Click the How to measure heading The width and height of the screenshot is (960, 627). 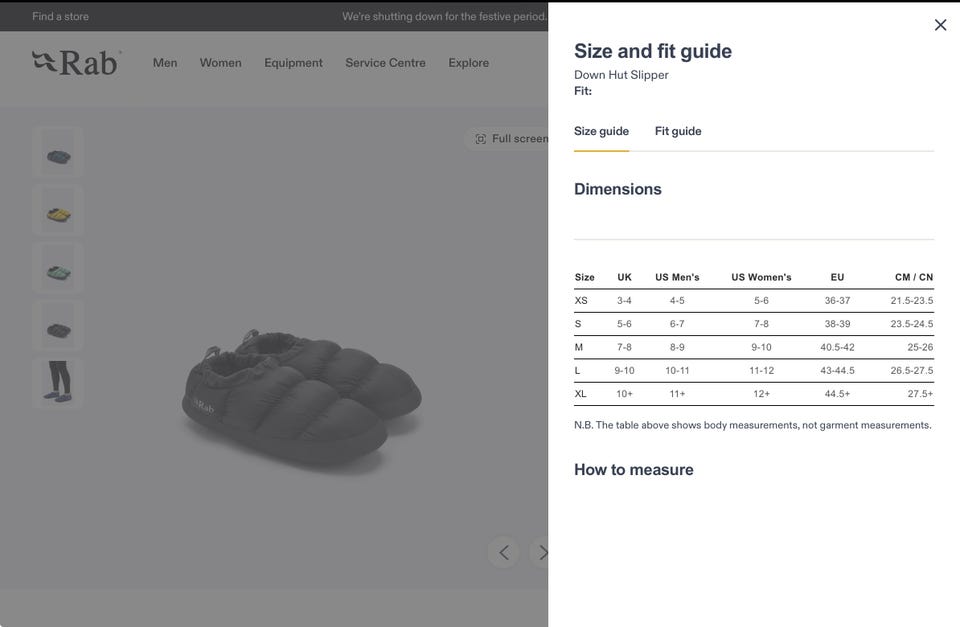pyautogui.click(x=634, y=470)
